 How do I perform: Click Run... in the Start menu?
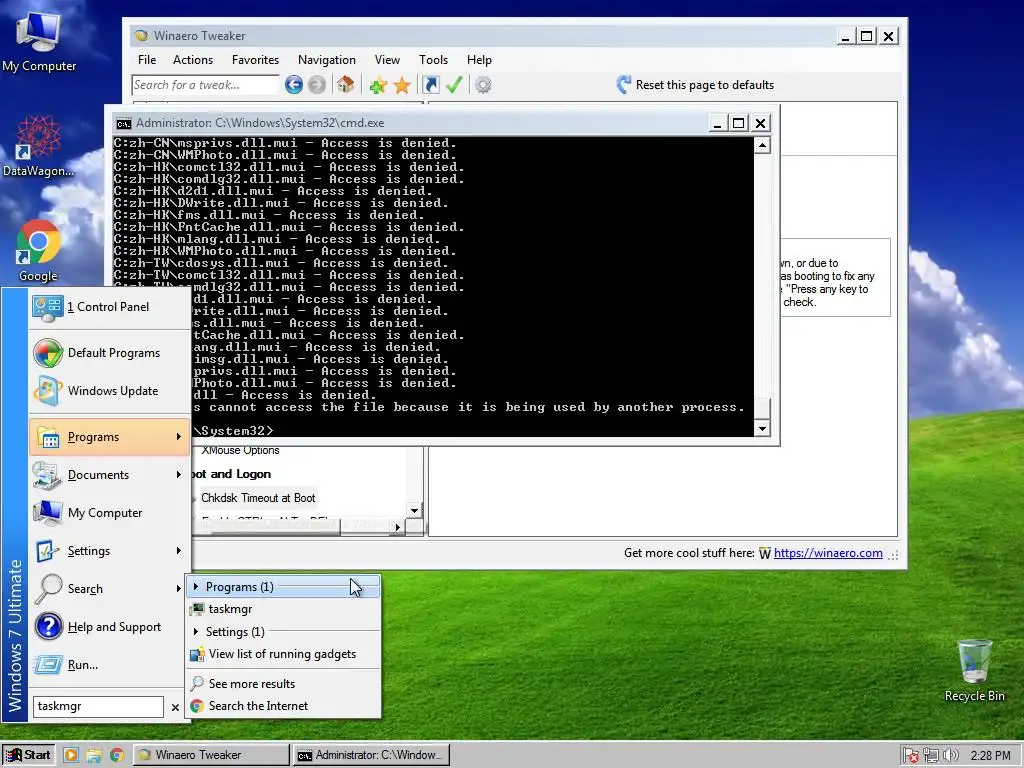coord(110,665)
